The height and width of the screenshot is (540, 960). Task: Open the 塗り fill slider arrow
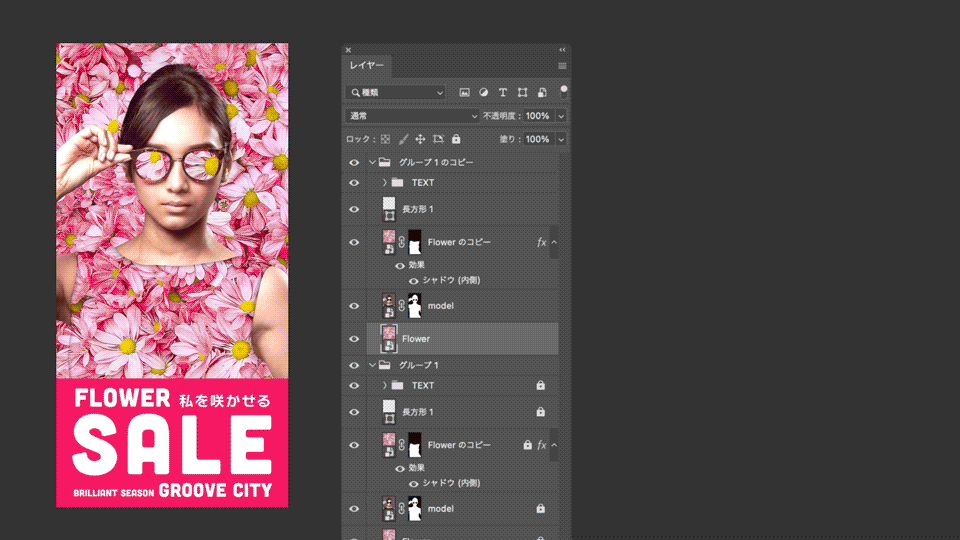click(x=561, y=140)
